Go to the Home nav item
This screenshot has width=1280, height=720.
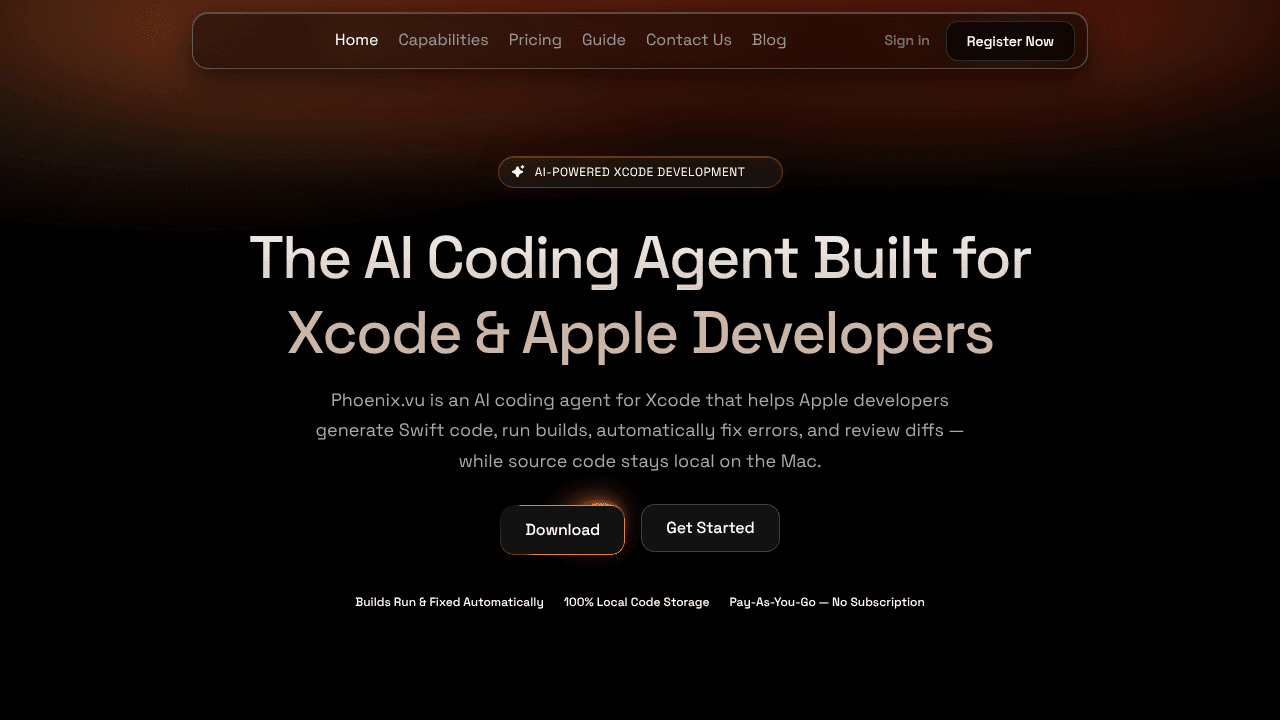coord(356,40)
